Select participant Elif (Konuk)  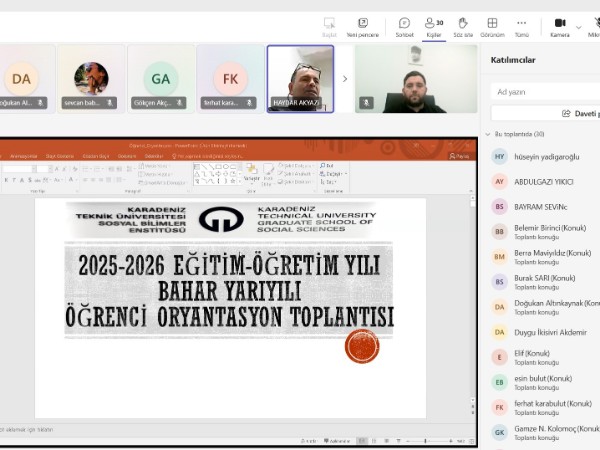545,357
